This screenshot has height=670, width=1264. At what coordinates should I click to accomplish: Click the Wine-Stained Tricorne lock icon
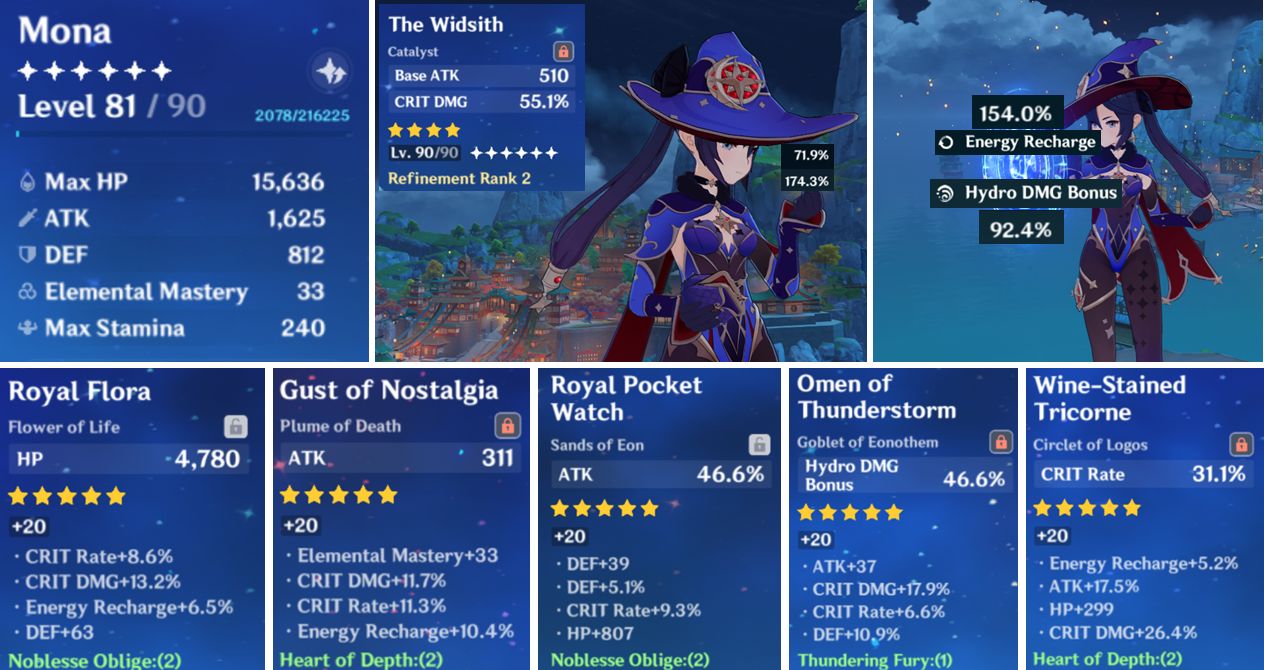click(x=1241, y=444)
